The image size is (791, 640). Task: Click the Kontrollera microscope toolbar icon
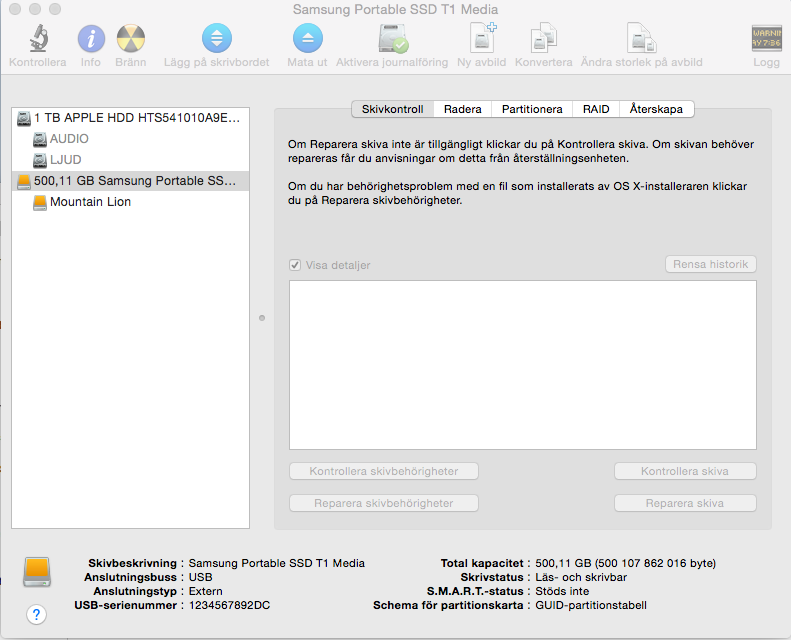click(x=38, y=39)
